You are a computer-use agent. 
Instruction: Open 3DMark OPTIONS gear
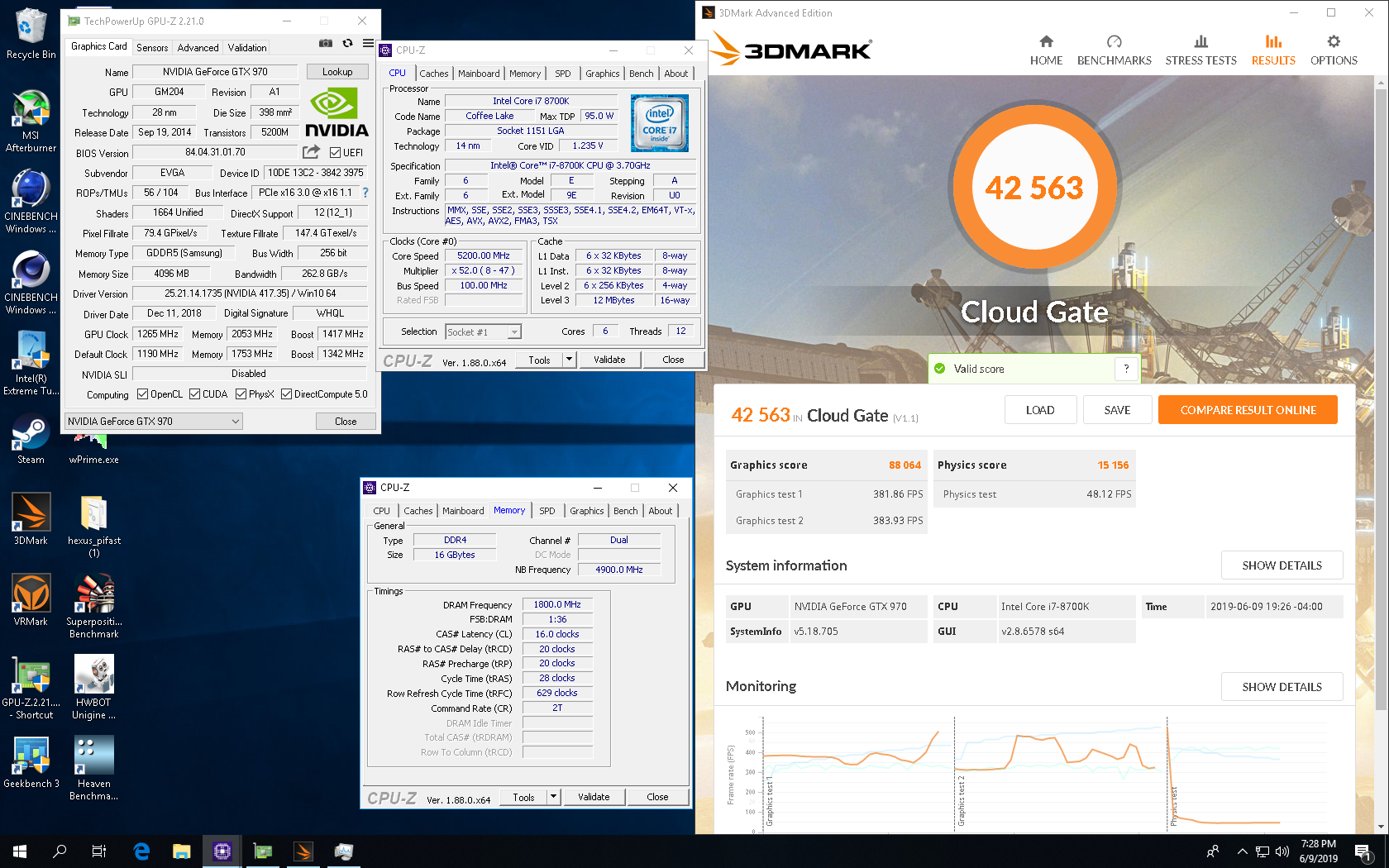coord(1334,50)
